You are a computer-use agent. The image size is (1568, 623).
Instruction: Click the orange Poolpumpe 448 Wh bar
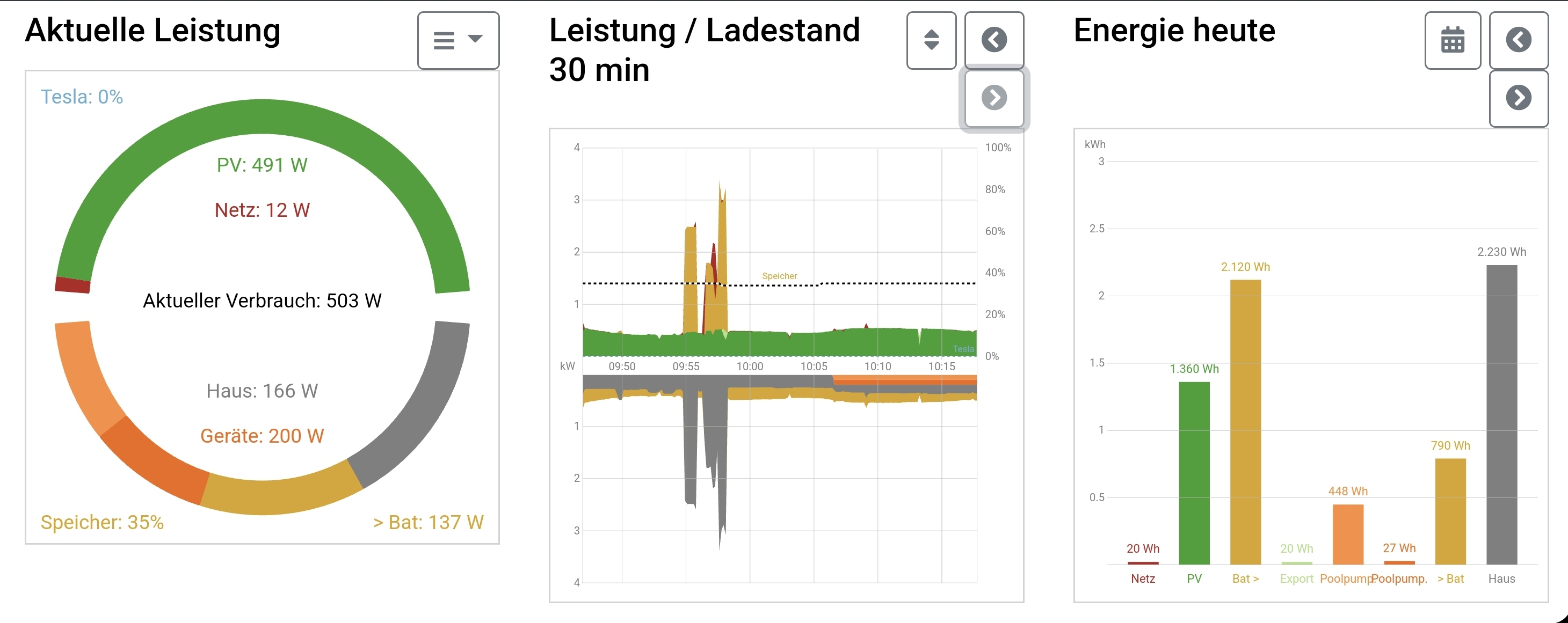pos(1347,534)
